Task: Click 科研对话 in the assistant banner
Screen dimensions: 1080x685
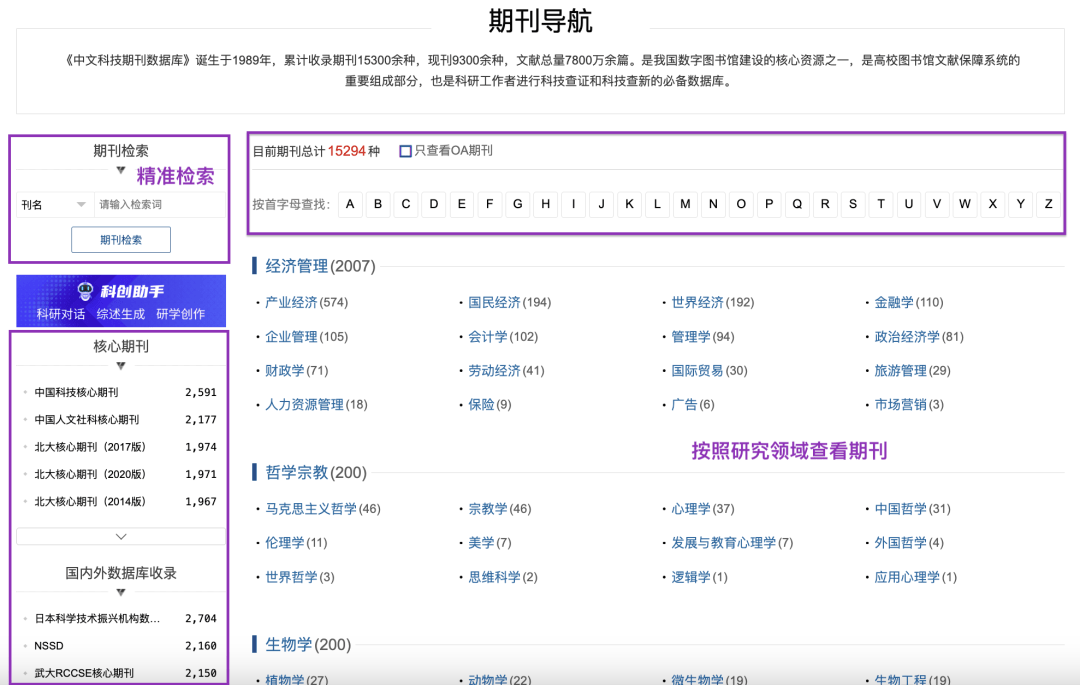Action: 61,314
